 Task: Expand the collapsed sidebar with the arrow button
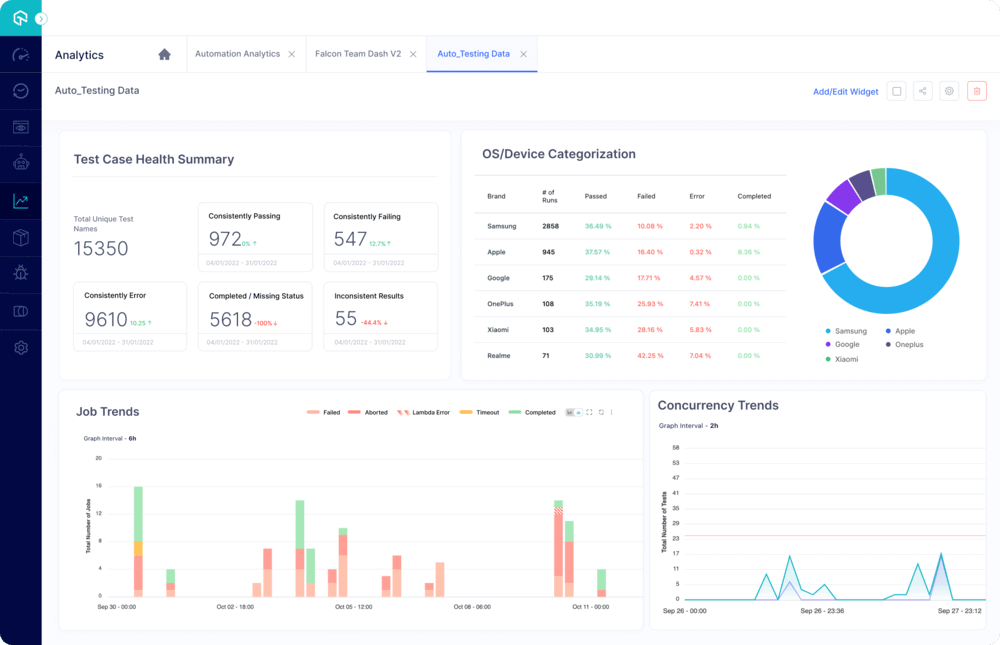(x=39, y=17)
